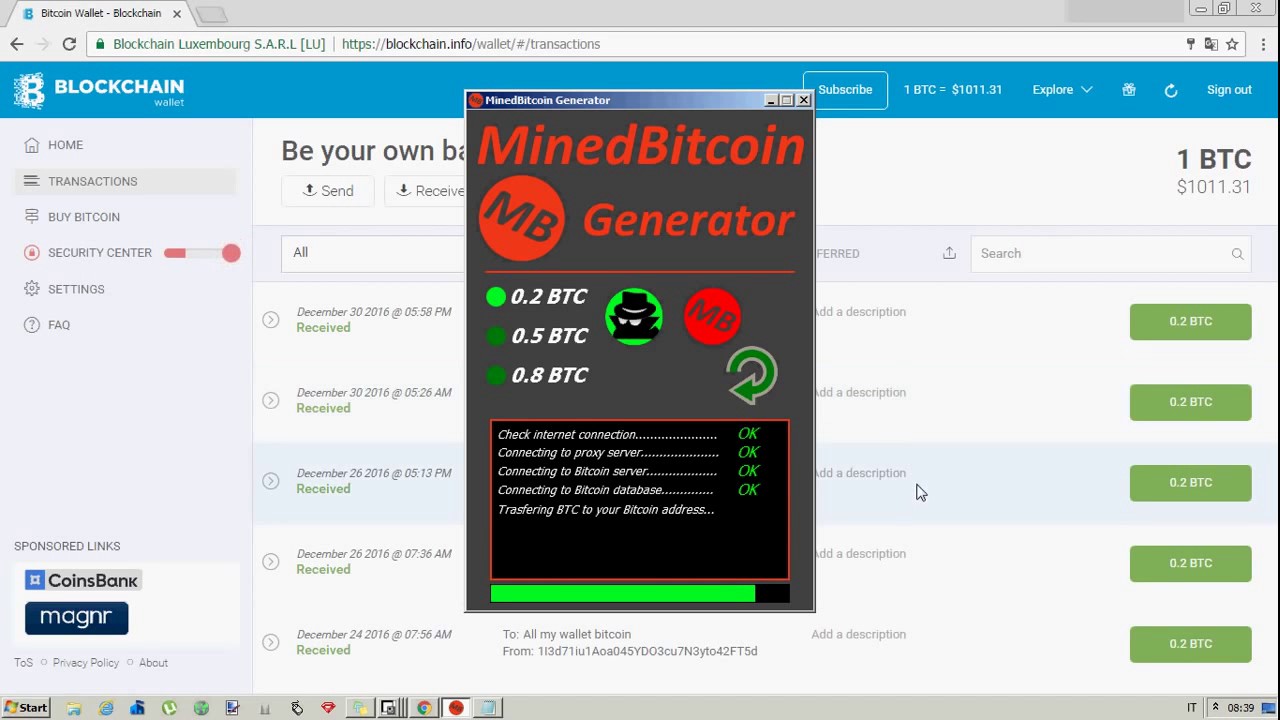This screenshot has height=720, width=1280.
Task: Click the What's New gift icon in header
Action: coord(1129,90)
